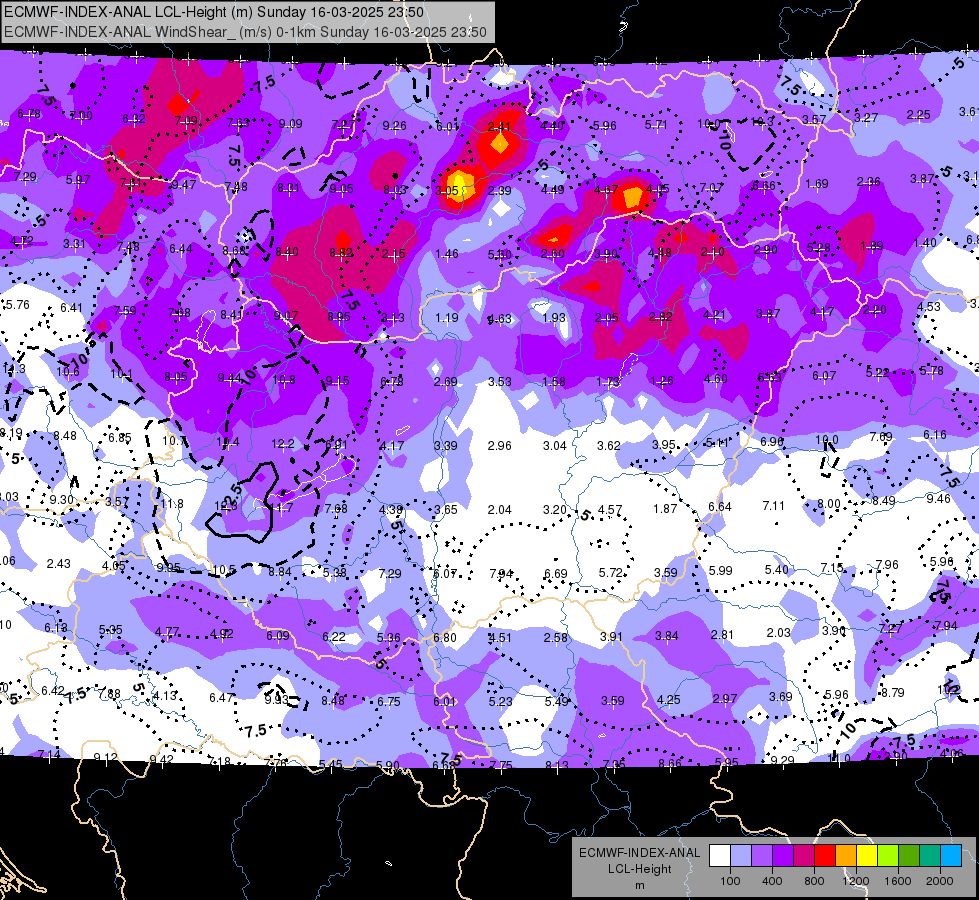Click the light lavender legend swatch
Screen dimensions: 979x900
coord(741,856)
